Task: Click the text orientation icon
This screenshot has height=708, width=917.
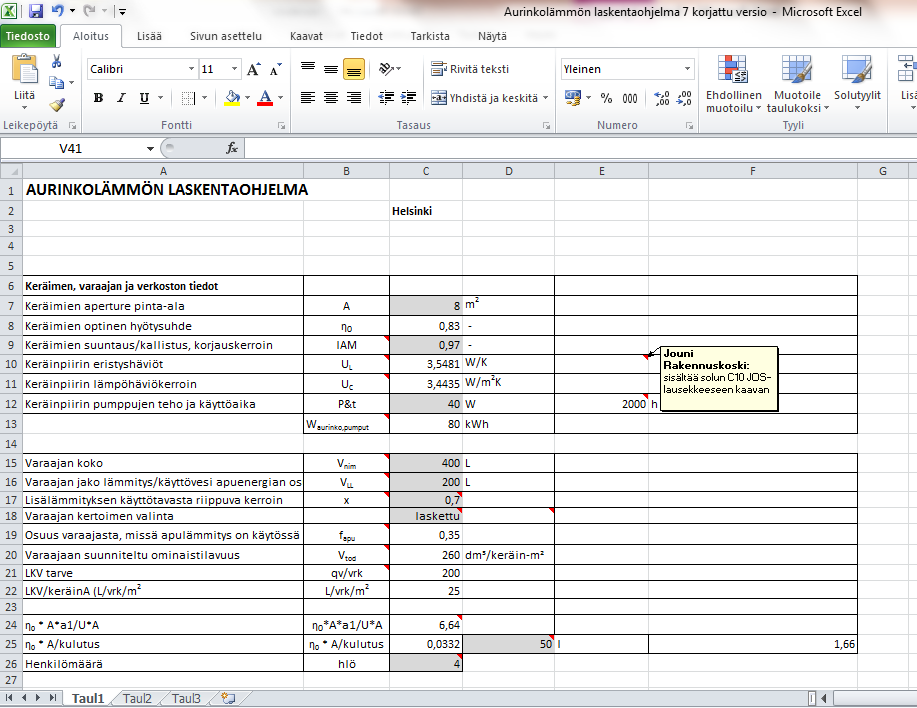Action: coord(386,69)
